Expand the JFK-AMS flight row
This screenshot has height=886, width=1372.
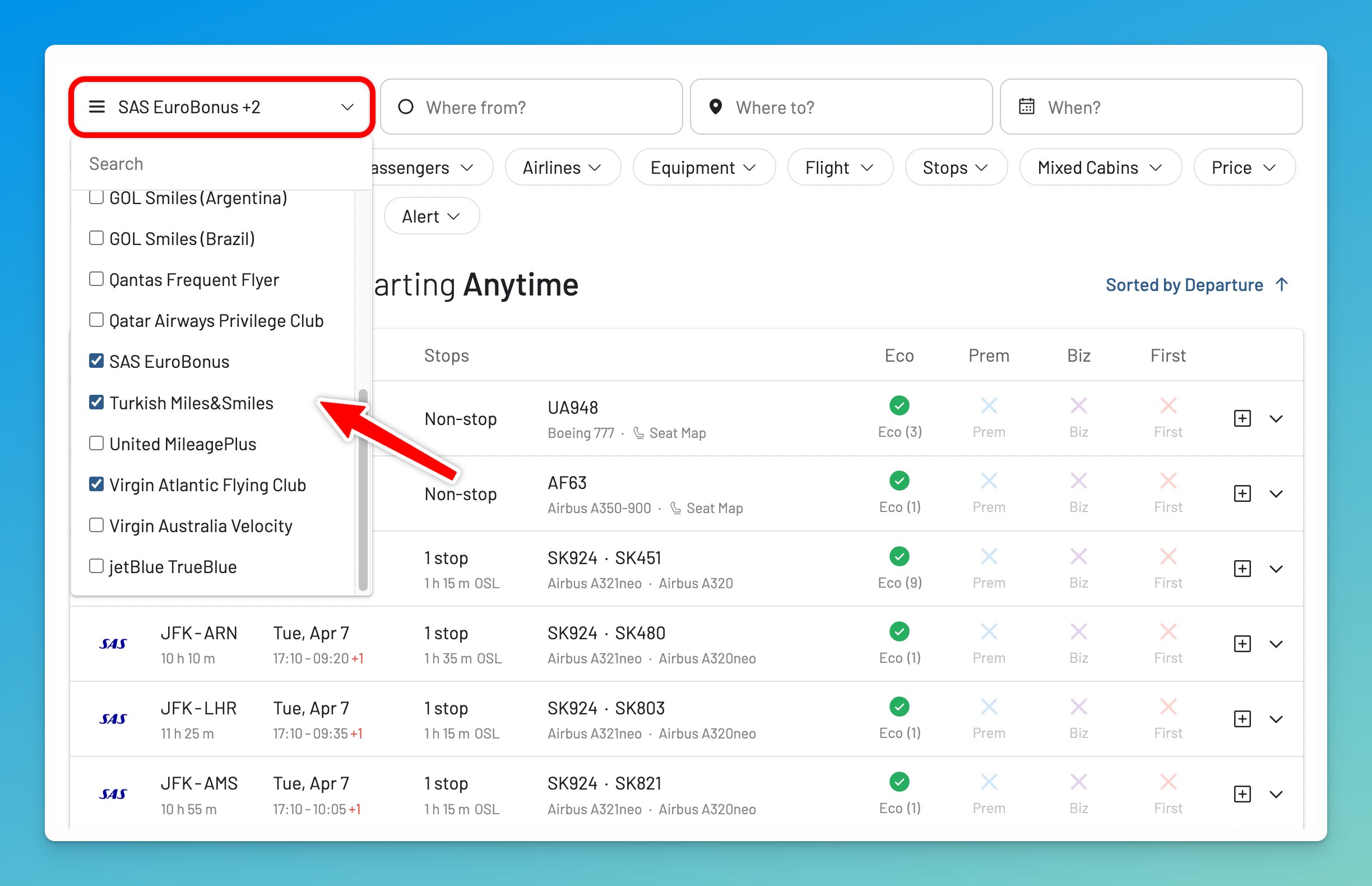[x=1276, y=795]
